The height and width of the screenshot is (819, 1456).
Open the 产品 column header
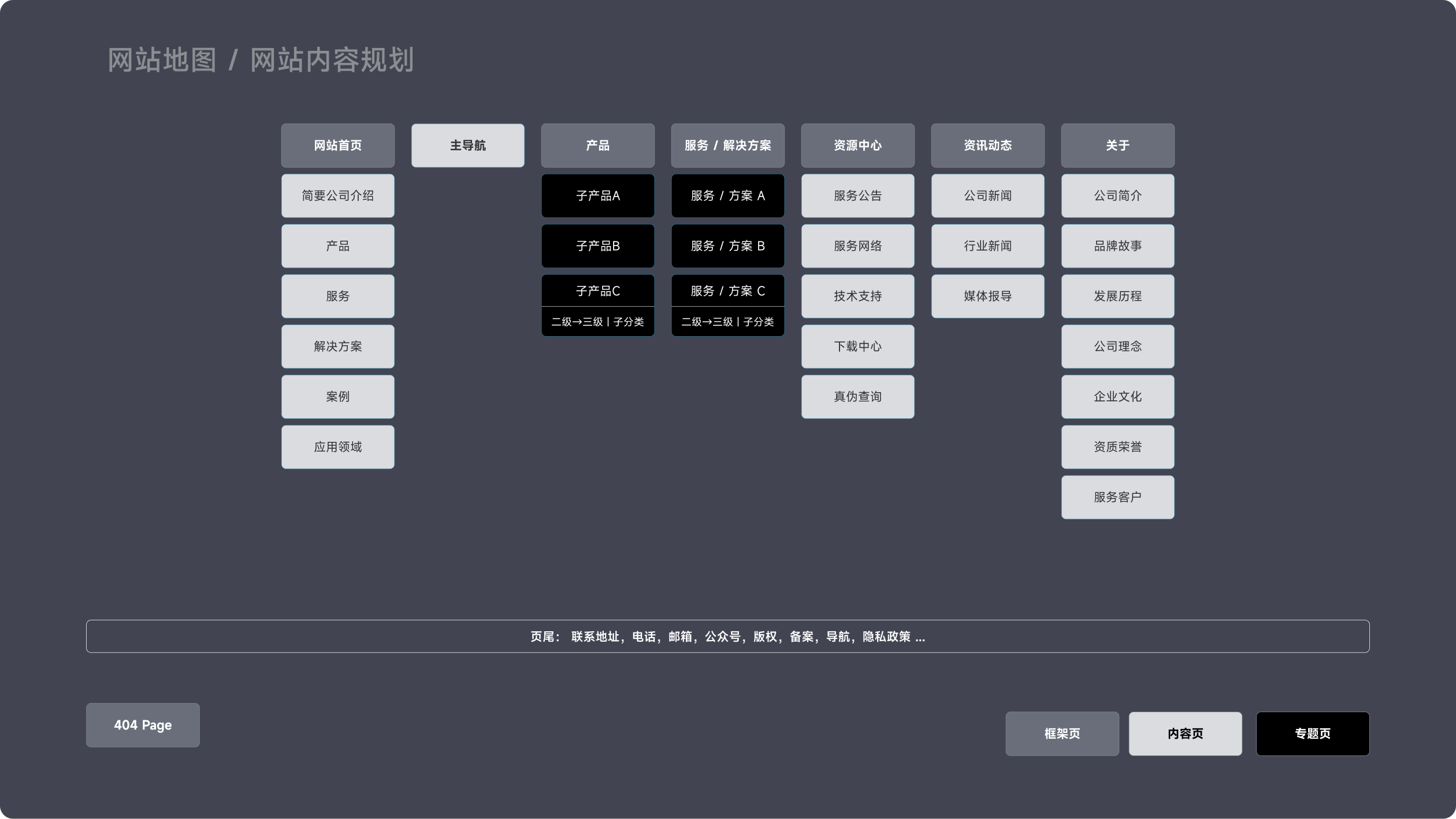coord(597,146)
